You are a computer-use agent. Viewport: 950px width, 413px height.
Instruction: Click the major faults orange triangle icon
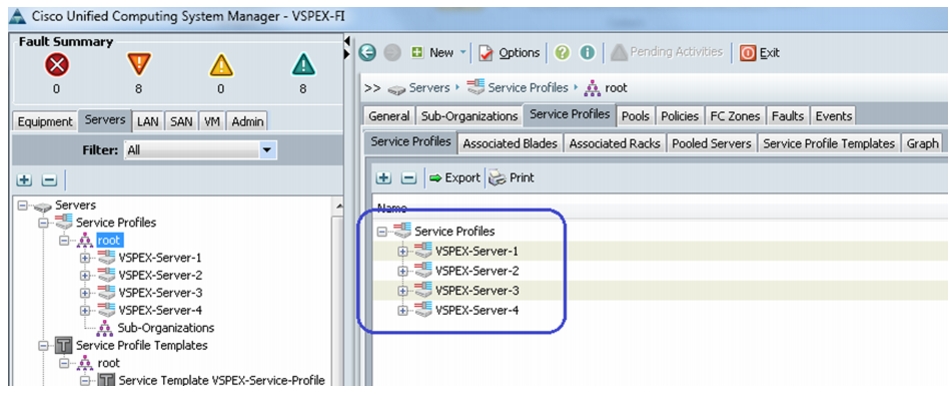[138, 64]
